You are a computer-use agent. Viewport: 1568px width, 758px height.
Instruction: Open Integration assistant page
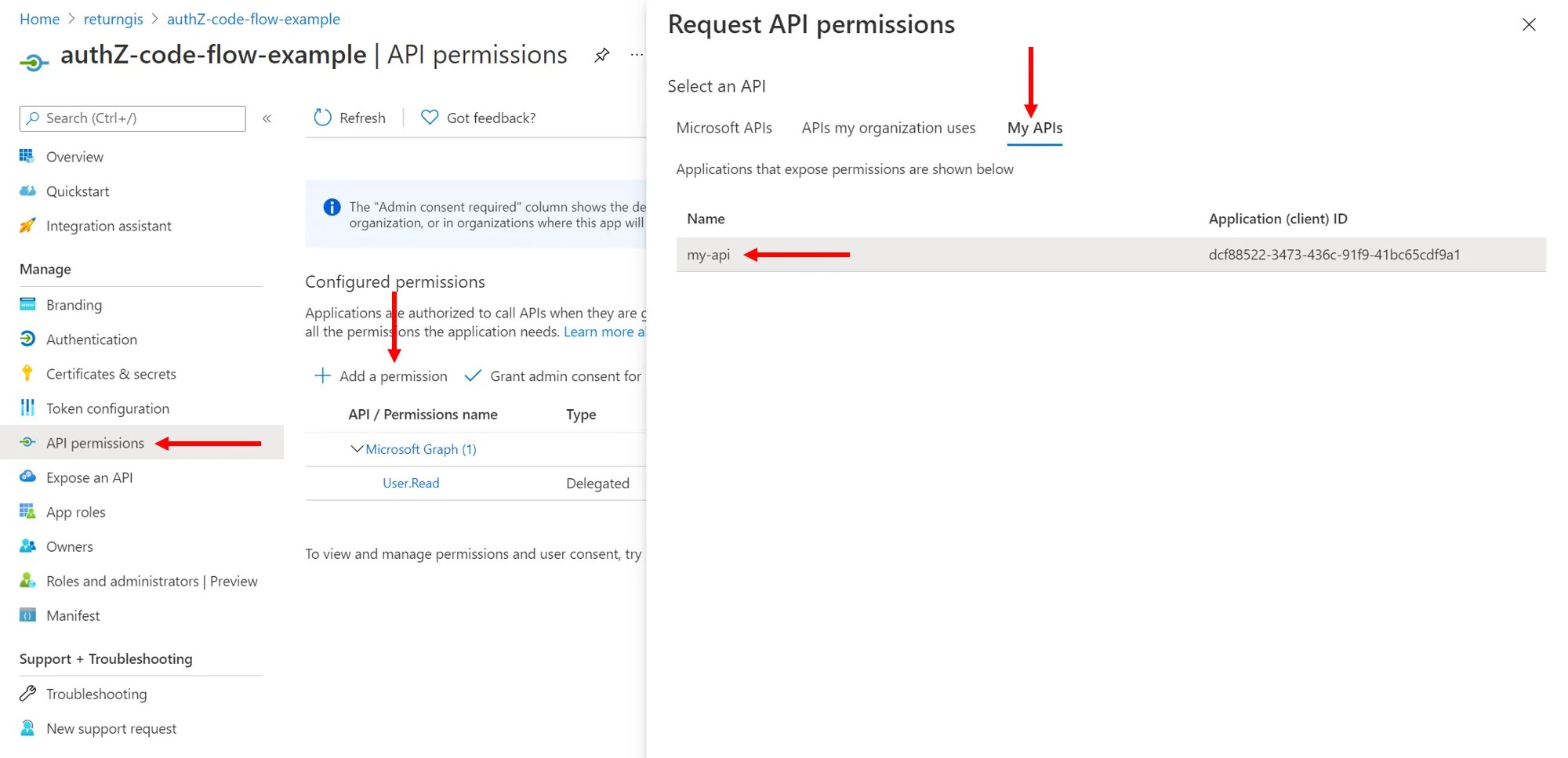tap(109, 226)
